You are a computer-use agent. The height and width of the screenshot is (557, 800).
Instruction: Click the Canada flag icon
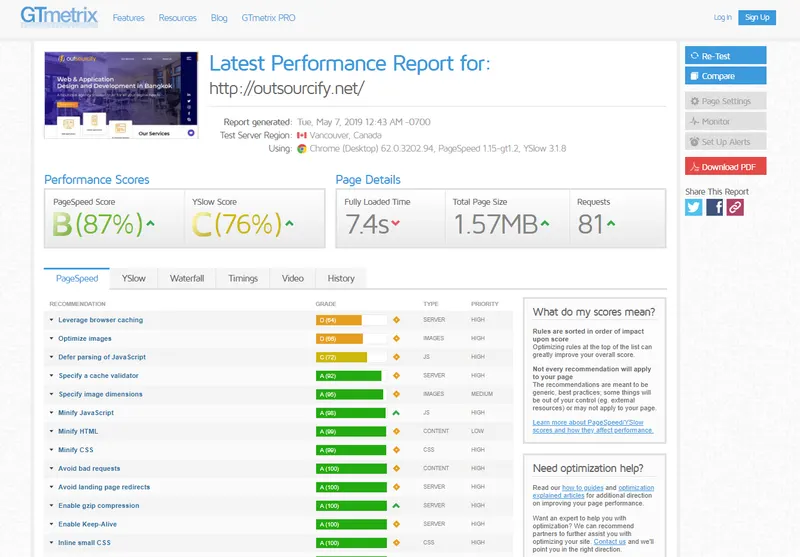click(302, 135)
